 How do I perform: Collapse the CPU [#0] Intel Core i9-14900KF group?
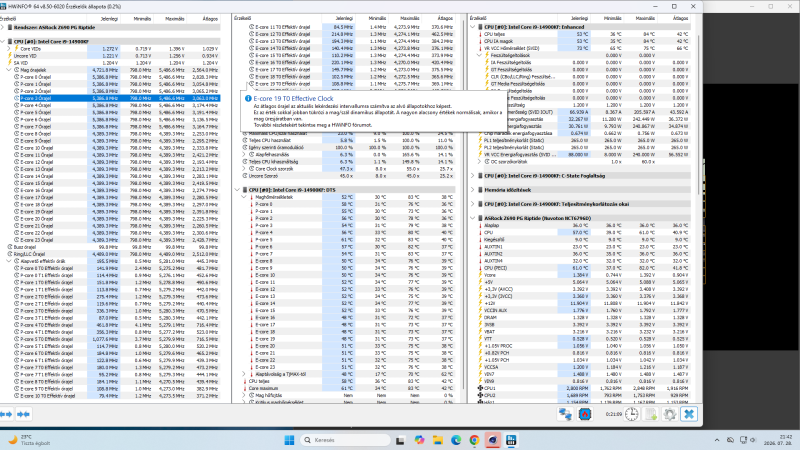(x=3, y=41)
